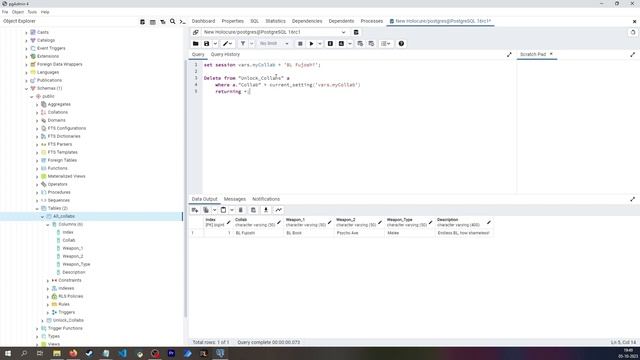
Task: Open the connection selection dropdown
Action: [x=275, y=32]
